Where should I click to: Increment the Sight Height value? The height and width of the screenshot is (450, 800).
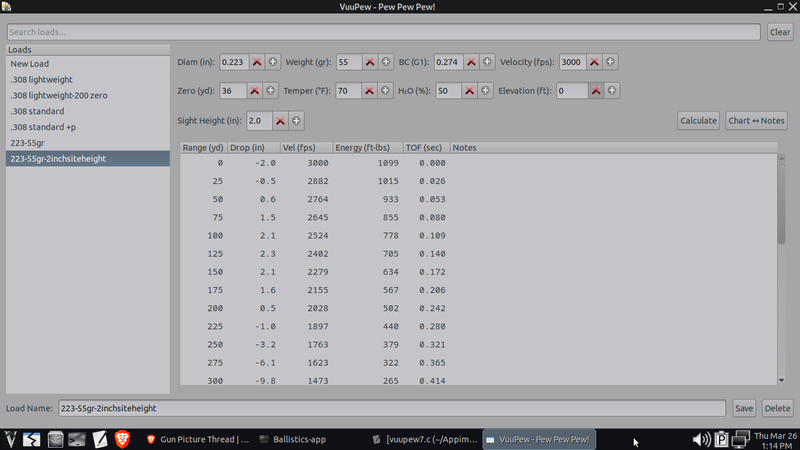[297, 121]
